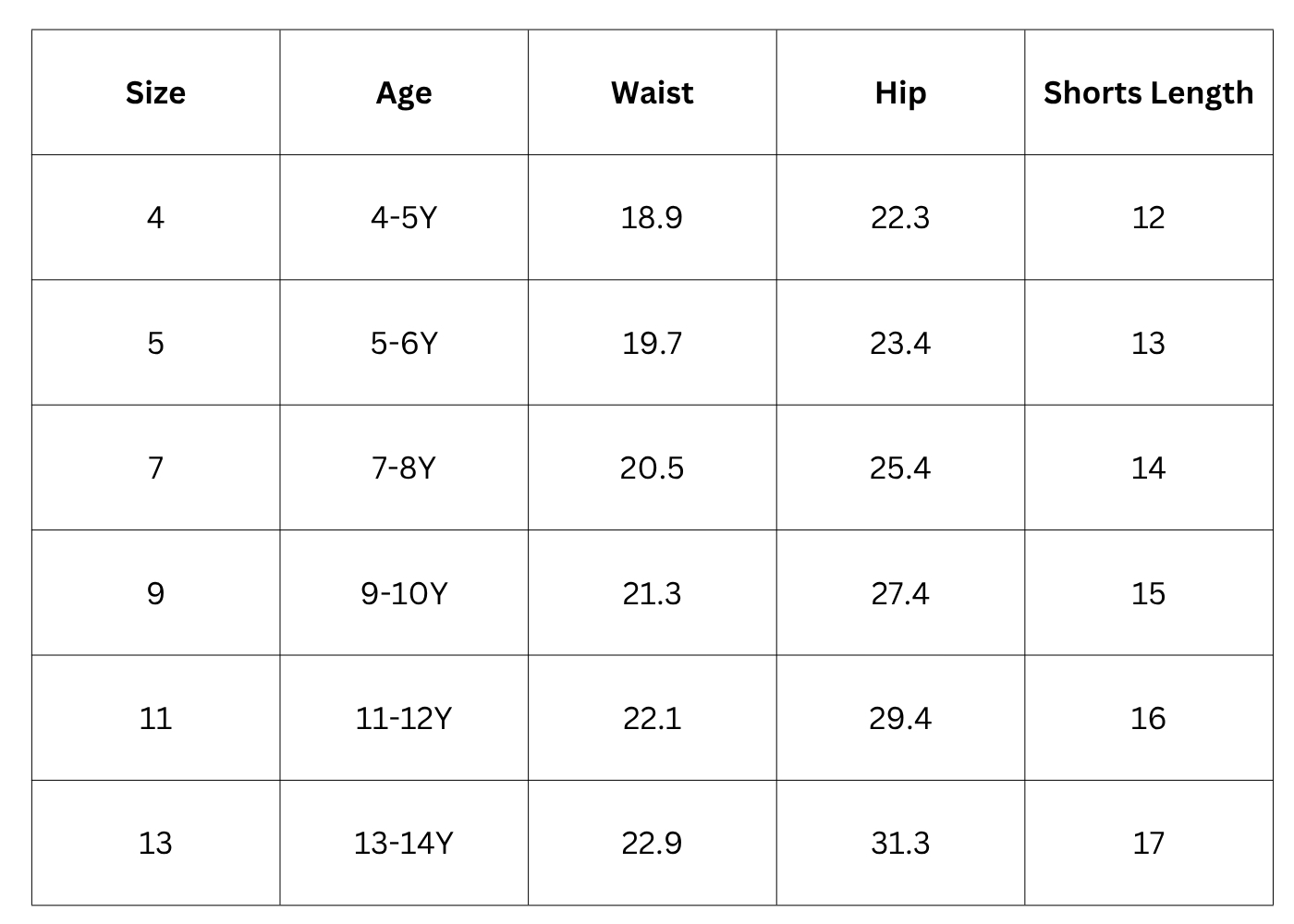Select the hip value 23.4

pyautogui.click(x=900, y=343)
